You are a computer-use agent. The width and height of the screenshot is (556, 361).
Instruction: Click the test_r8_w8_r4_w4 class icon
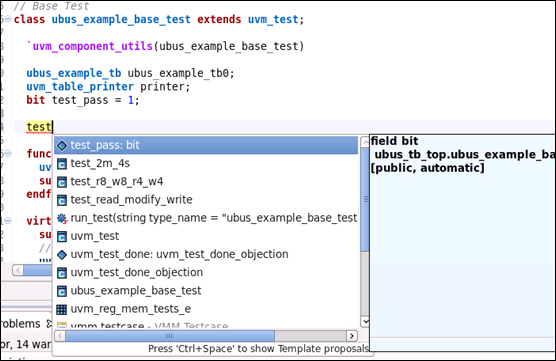pos(62,182)
